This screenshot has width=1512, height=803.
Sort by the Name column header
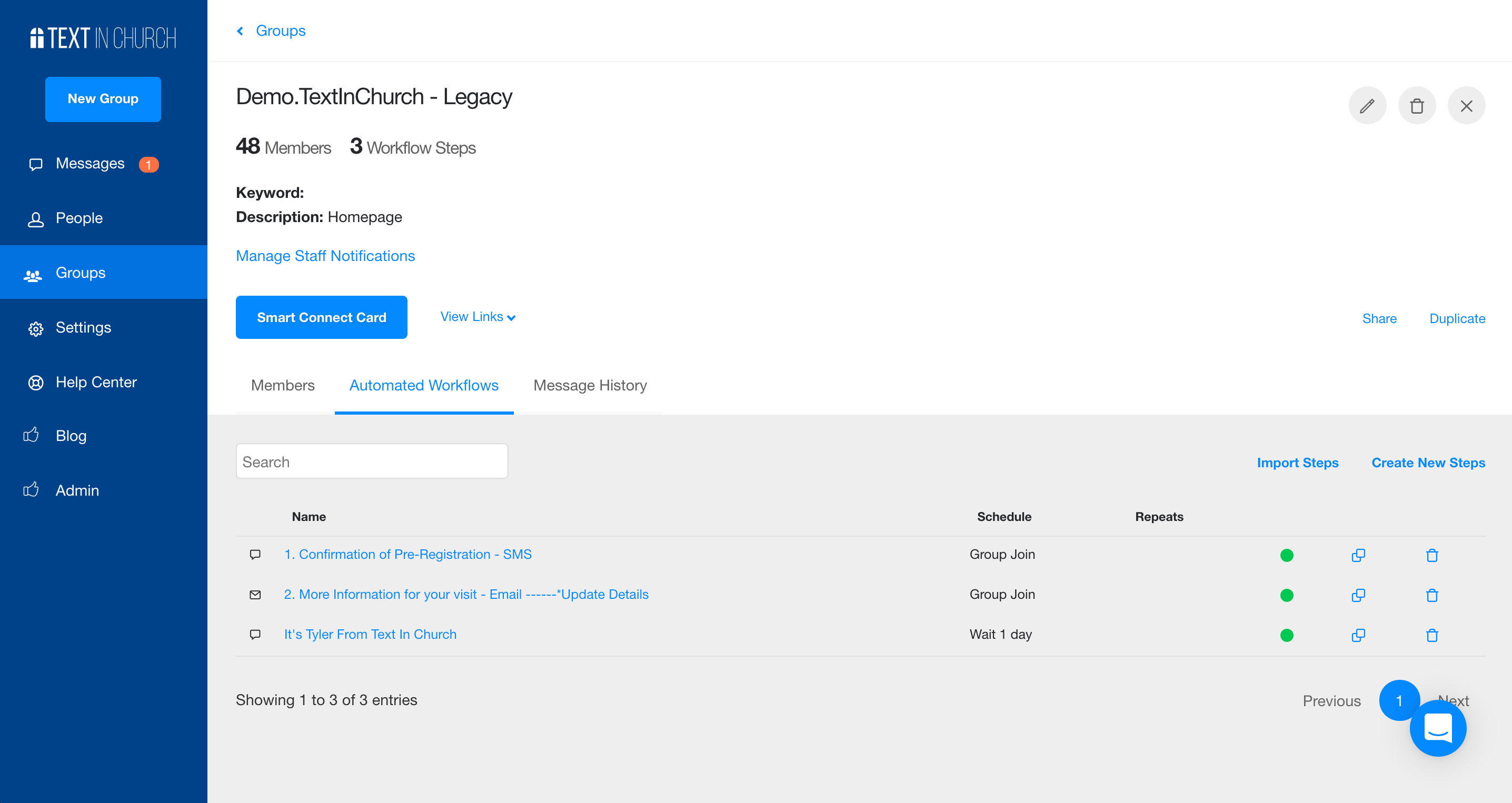(x=309, y=517)
